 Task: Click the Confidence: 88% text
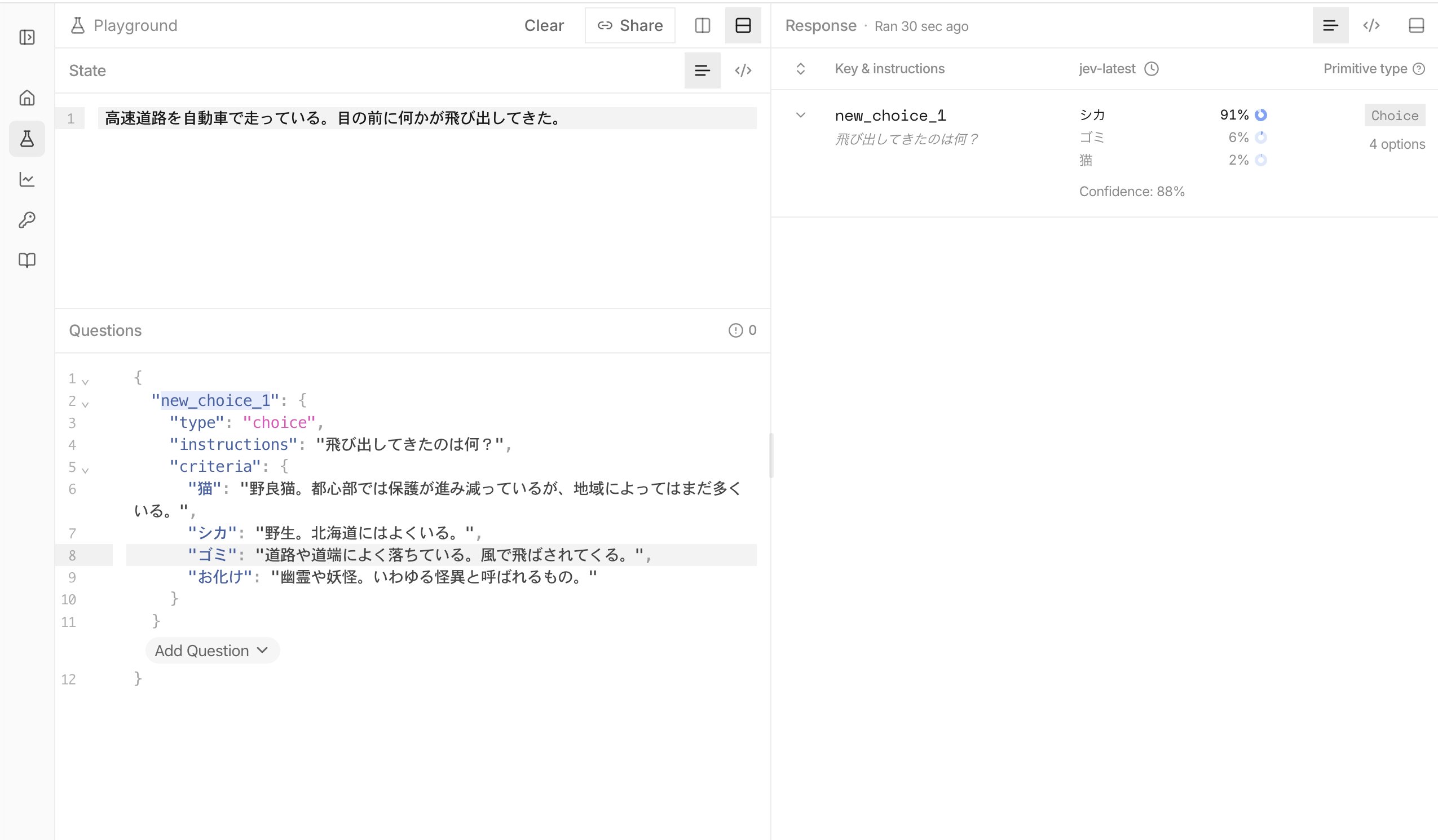point(1132,192)
